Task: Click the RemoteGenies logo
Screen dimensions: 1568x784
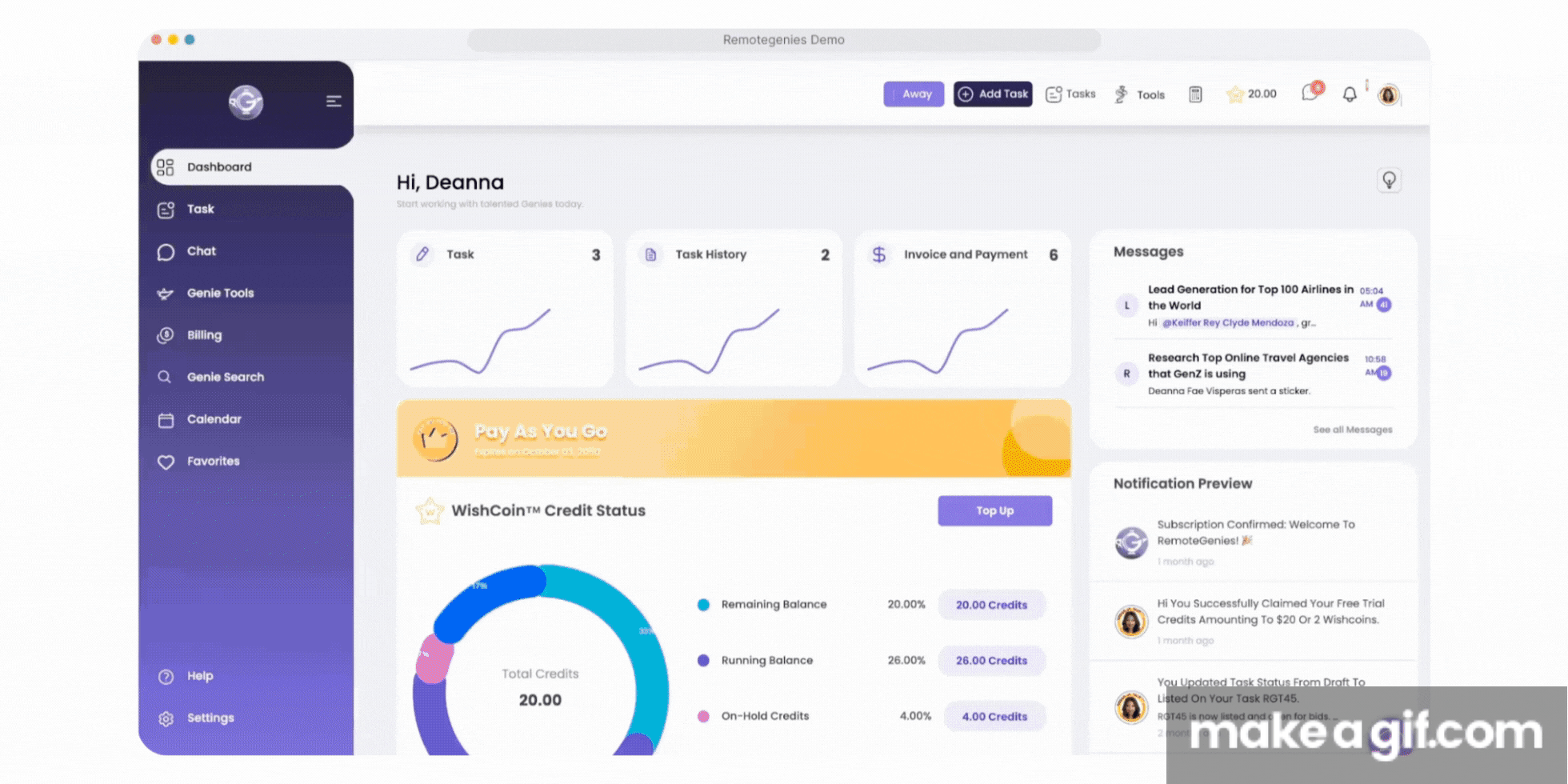Action: click(x=246, y=102)
